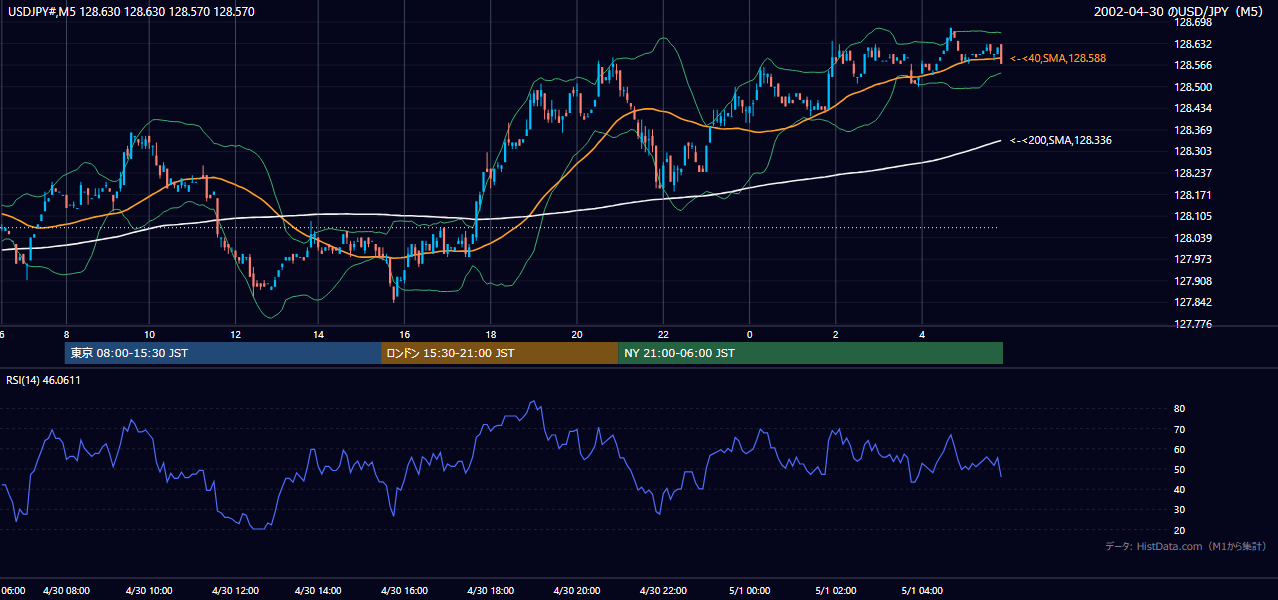1278x600 pixels.
Task: Click hour label 18 under price chart
Action: click(490, 334)
